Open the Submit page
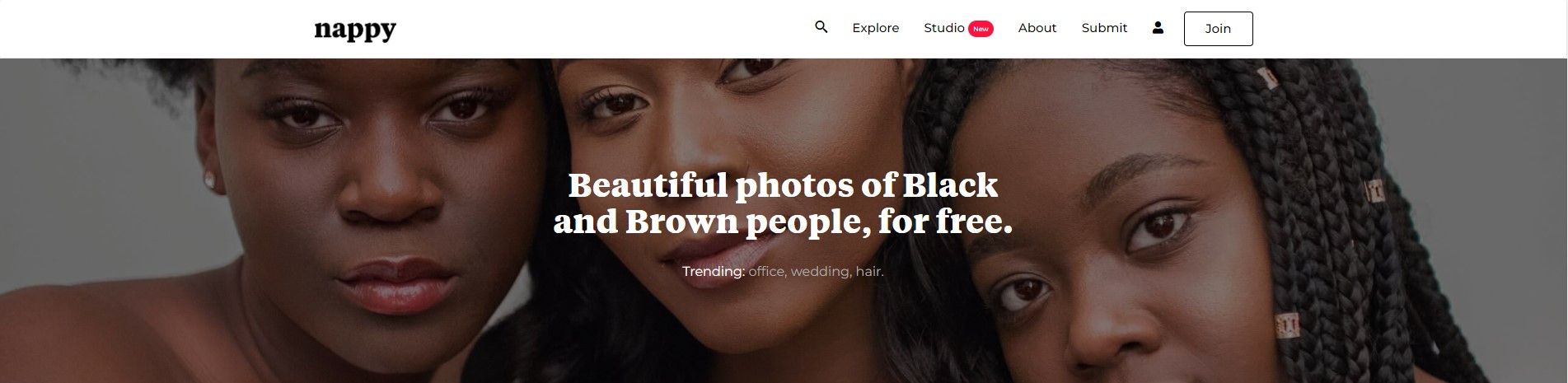The height and width of the screenshot is (383, 1568). coord(1104,28)
